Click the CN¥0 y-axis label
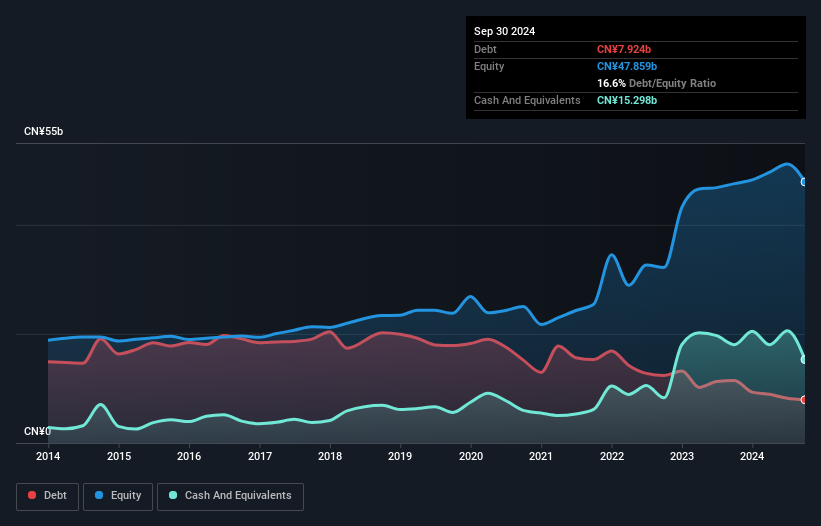 [37, 431]
